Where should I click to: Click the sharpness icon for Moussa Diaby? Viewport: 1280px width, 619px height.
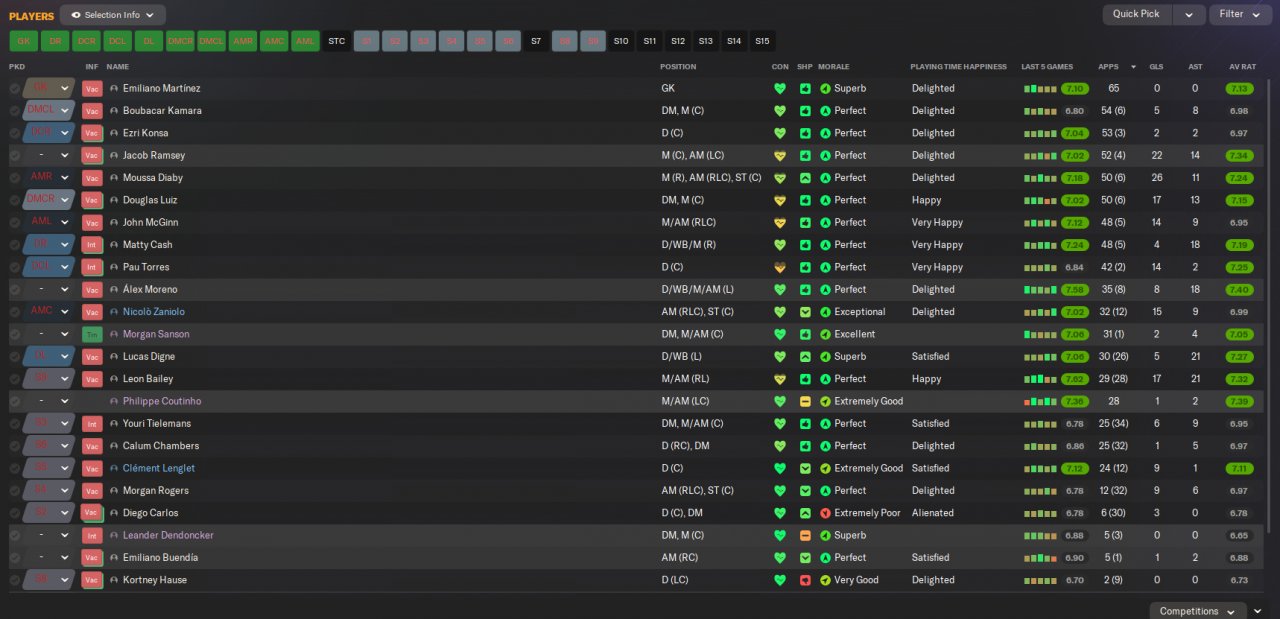[805, 178]
